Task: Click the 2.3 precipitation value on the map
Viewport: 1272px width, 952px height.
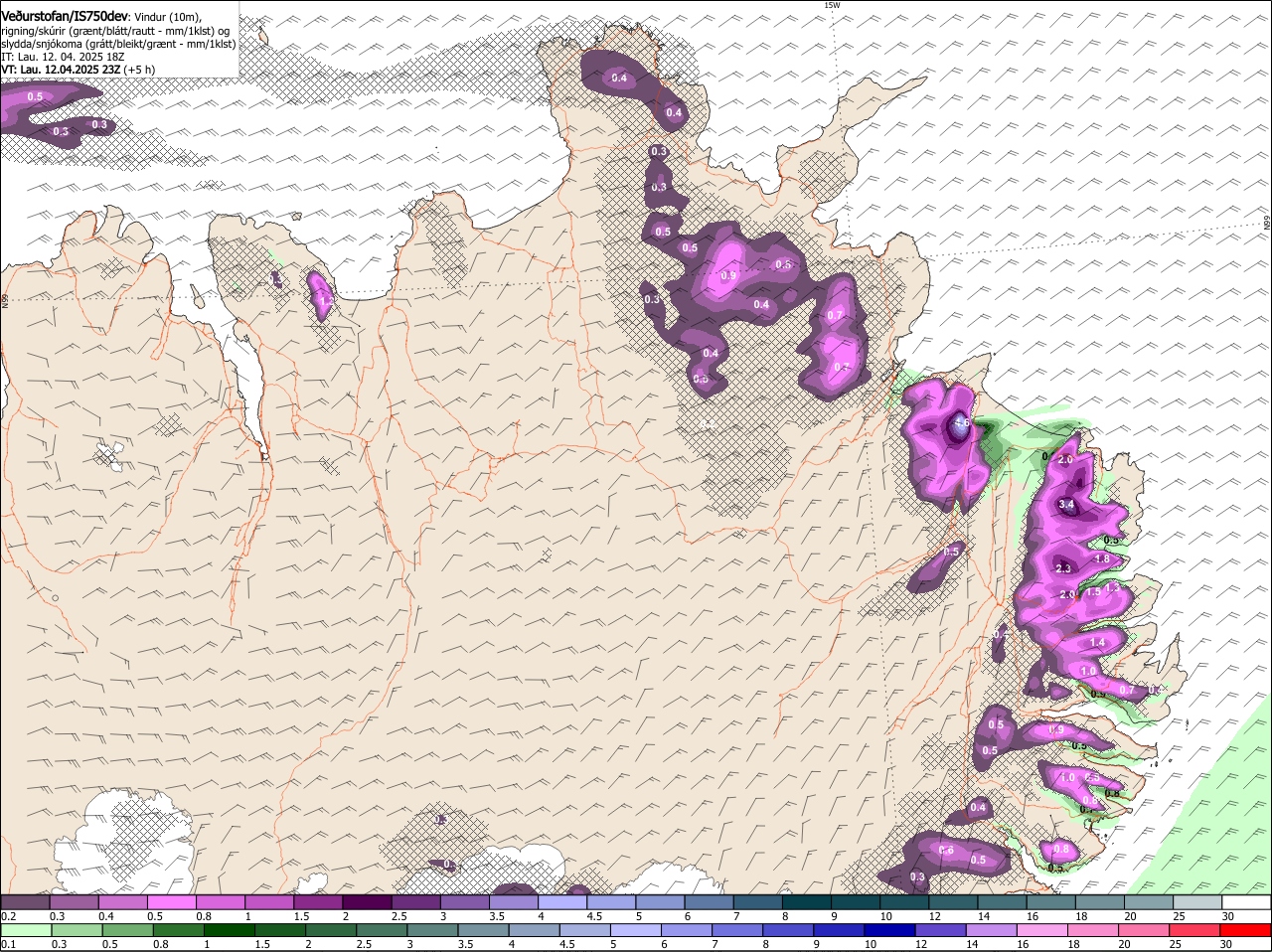Action: [x=1063, y=568]
